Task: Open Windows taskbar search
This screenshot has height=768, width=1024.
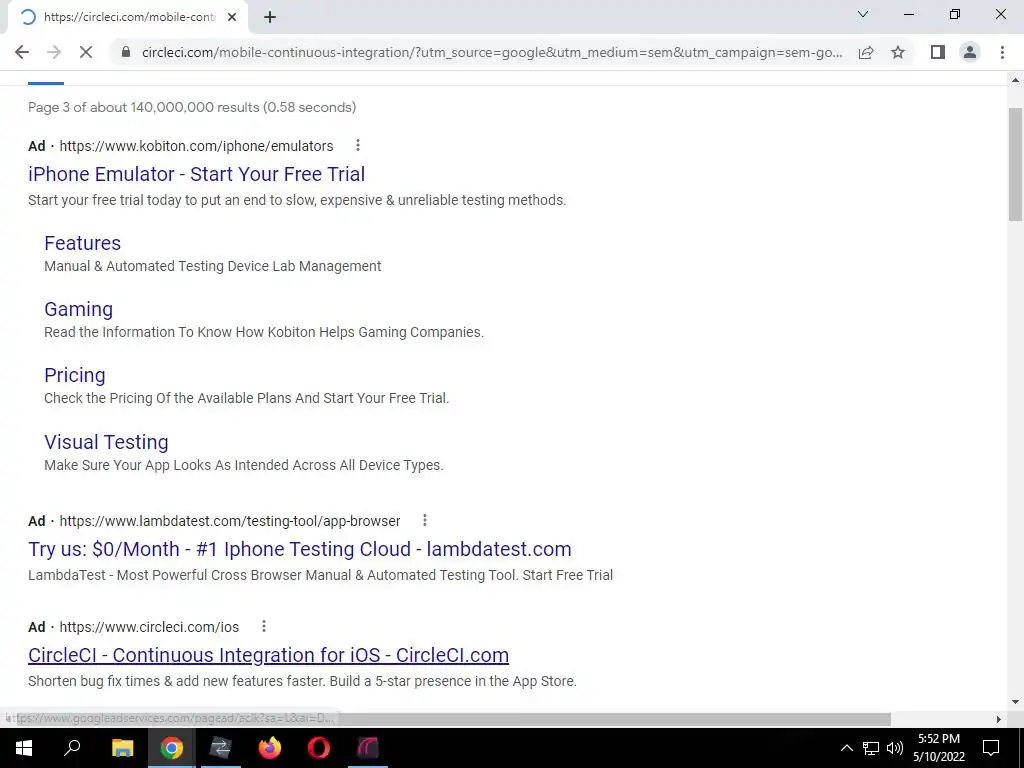Action: tap(72, 748)
